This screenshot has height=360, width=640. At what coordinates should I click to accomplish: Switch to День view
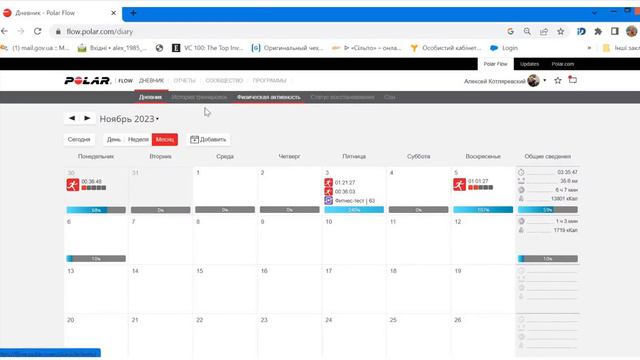tap(114, 140)
